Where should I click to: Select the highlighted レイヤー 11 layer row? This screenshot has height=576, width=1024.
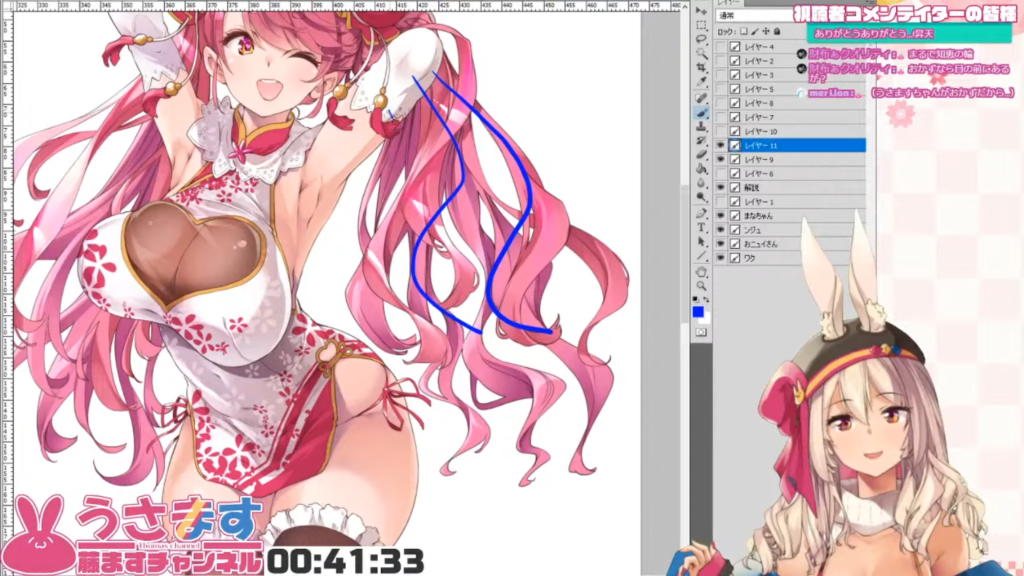click(x=791, y=145)
